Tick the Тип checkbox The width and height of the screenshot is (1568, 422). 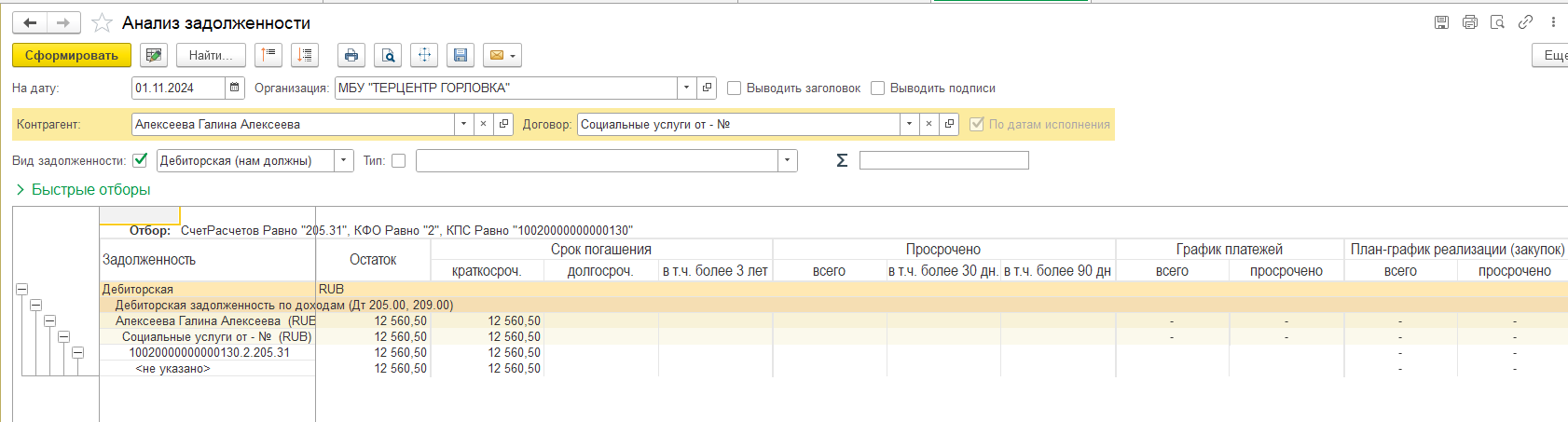(x=398, y=160)
